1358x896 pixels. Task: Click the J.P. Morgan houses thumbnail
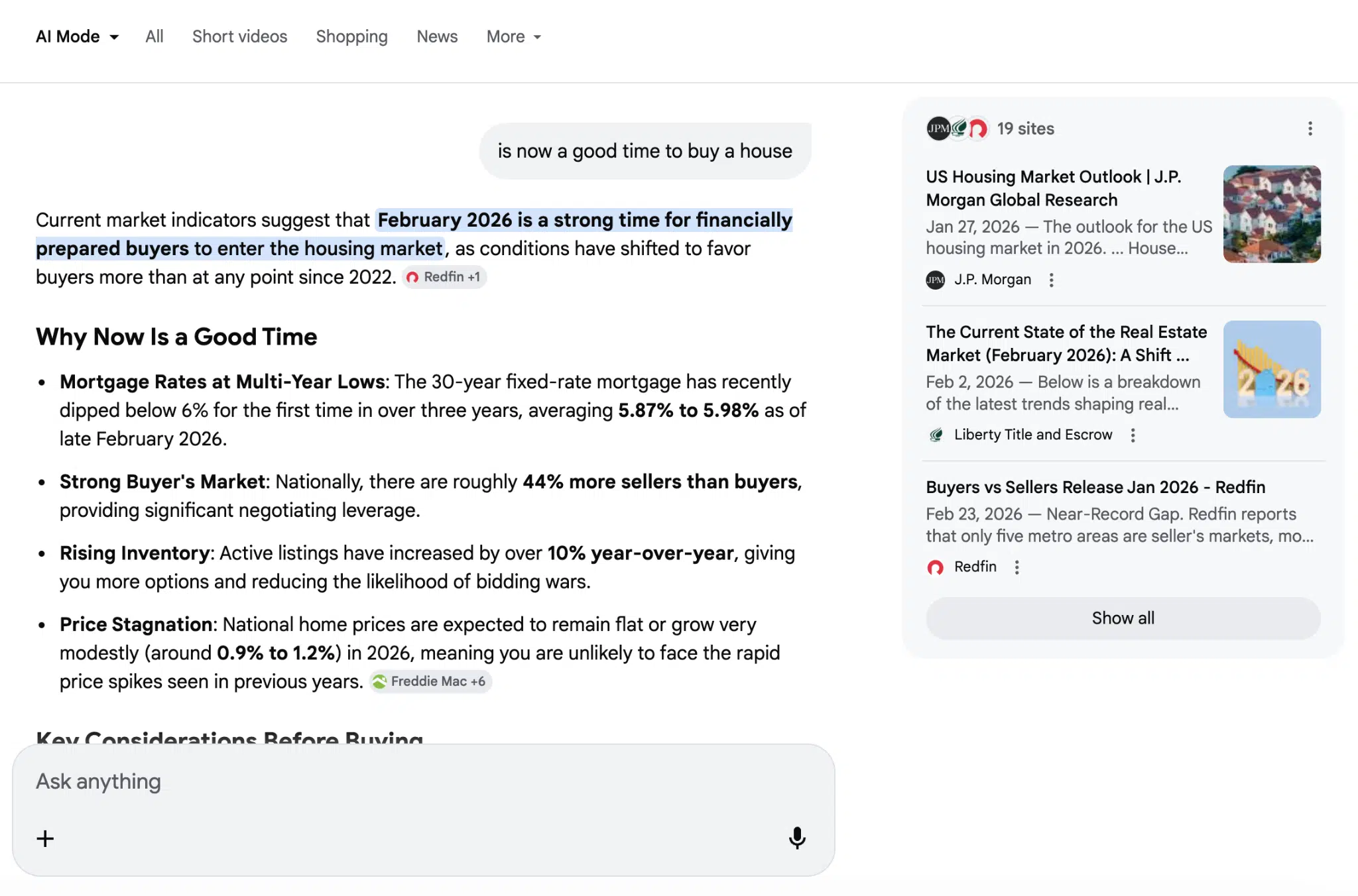pos(1272,214)
